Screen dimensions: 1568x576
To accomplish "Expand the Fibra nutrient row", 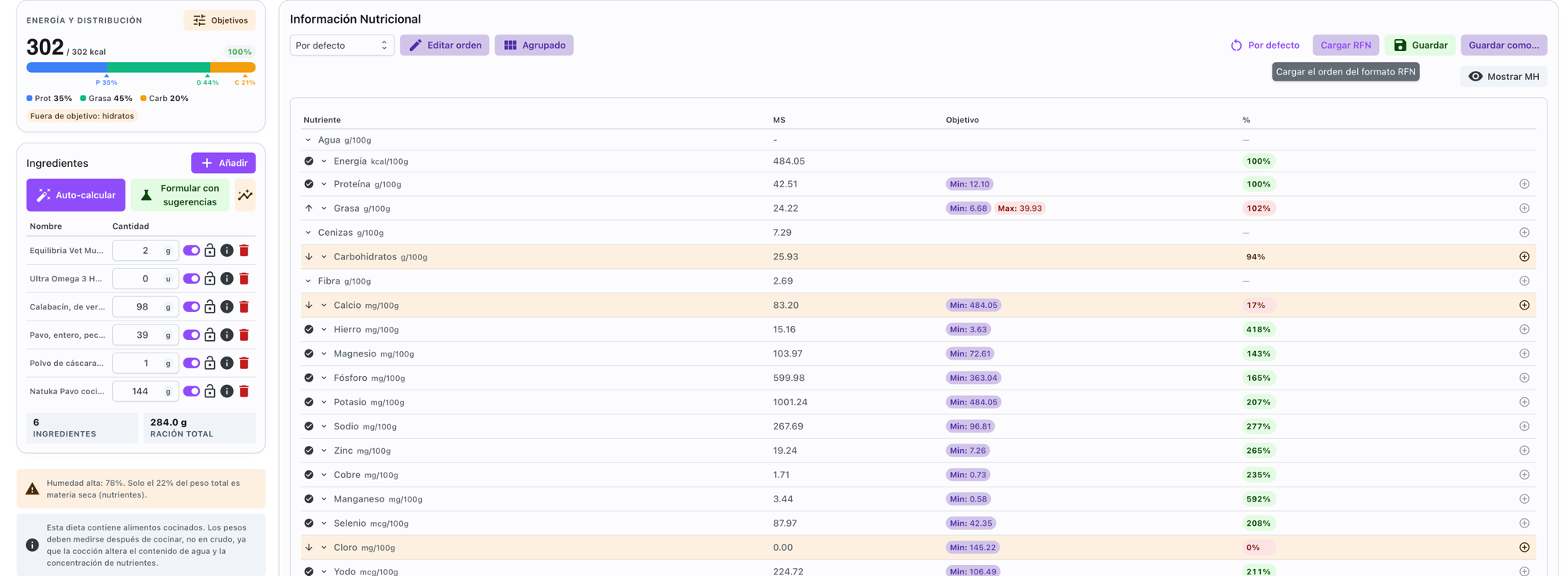I will pos(308,281).
